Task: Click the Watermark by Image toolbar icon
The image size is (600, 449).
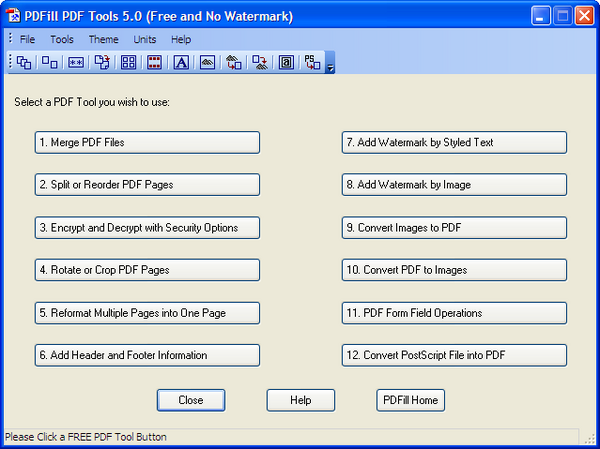Action: [207, 62]
